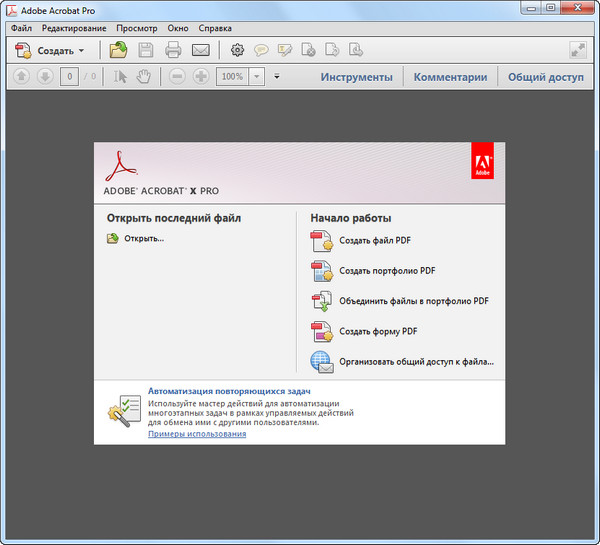
Task: Click the Create (Создать) dropdown button
Action: point(51,50)
